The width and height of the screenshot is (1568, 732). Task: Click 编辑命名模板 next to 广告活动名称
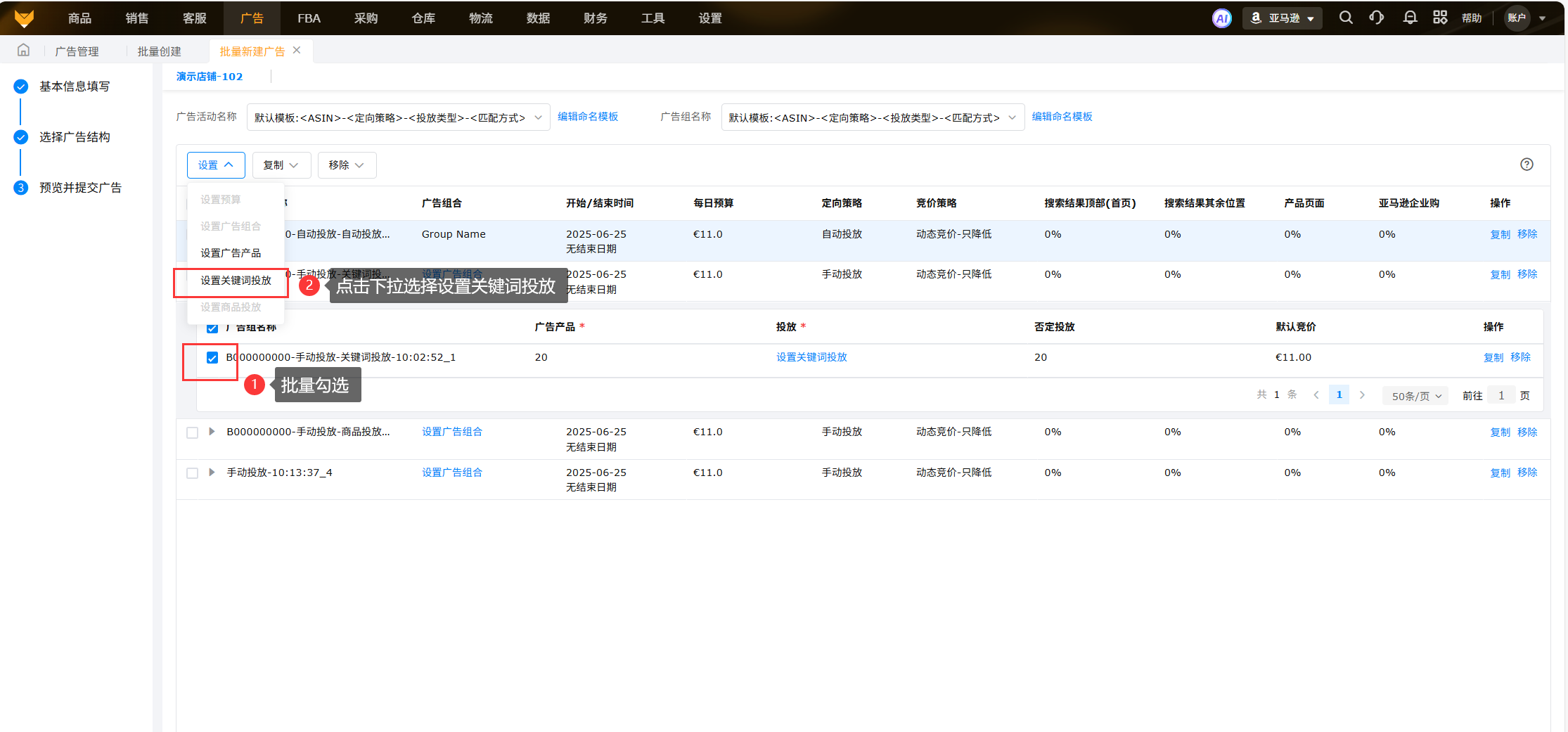click(x=587, y=117)
